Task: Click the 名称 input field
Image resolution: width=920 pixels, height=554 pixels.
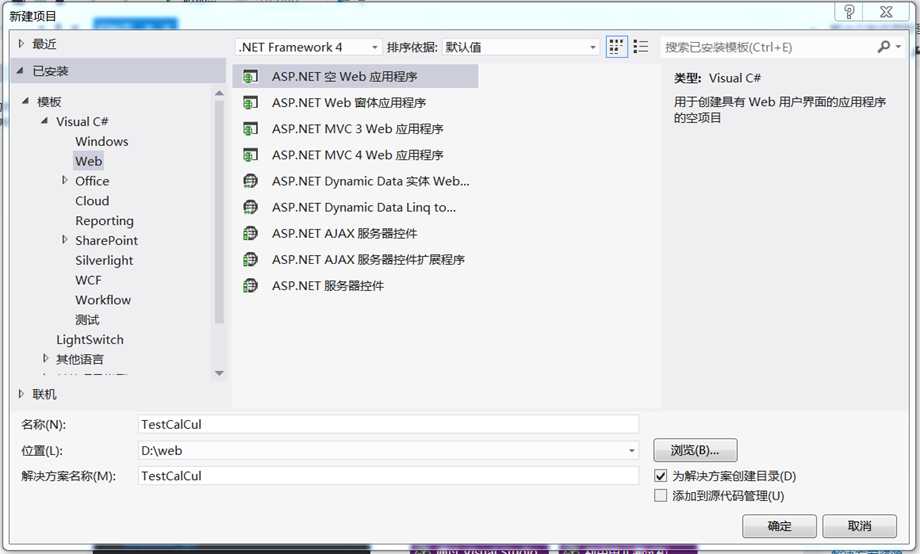Action: [388, 424]
